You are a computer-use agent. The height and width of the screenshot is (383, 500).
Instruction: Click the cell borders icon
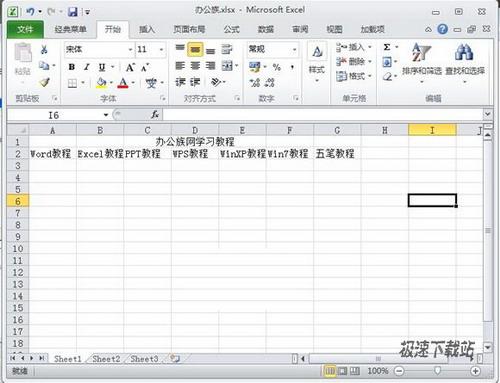[x=72, y=83]
